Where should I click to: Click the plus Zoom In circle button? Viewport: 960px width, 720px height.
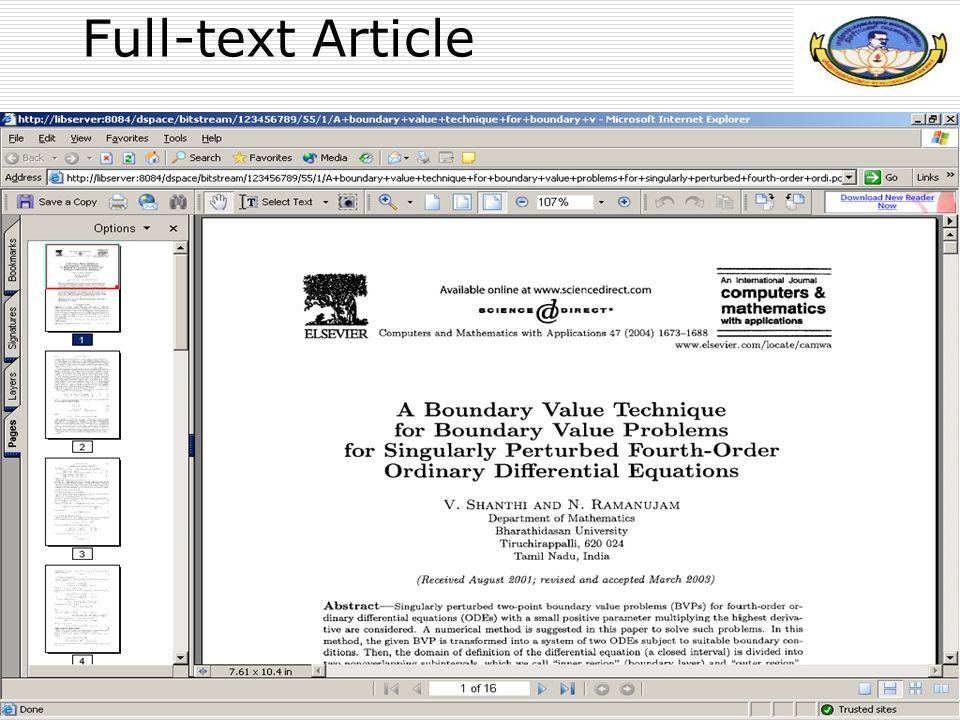pyautogui.click(x=624, y=201)
